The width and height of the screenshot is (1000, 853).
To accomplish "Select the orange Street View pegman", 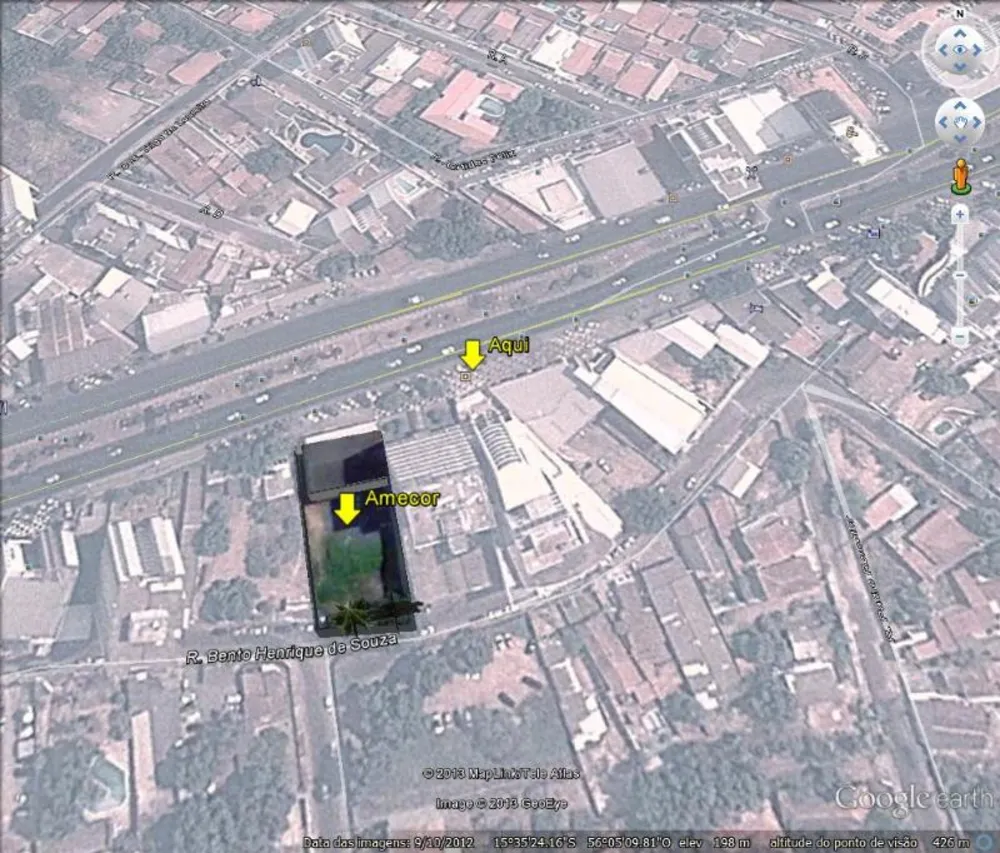I will (960, 177).
